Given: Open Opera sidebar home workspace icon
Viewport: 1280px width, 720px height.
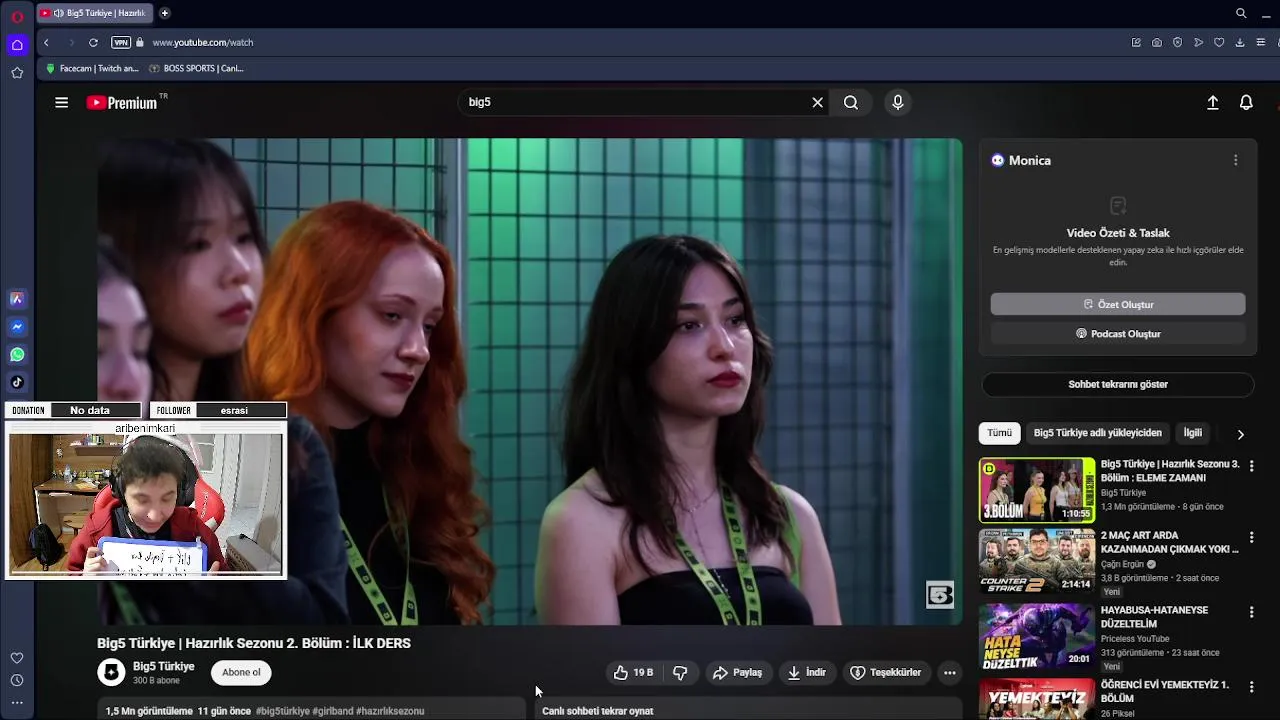Looking at the screenshot, I should [17, 45].
